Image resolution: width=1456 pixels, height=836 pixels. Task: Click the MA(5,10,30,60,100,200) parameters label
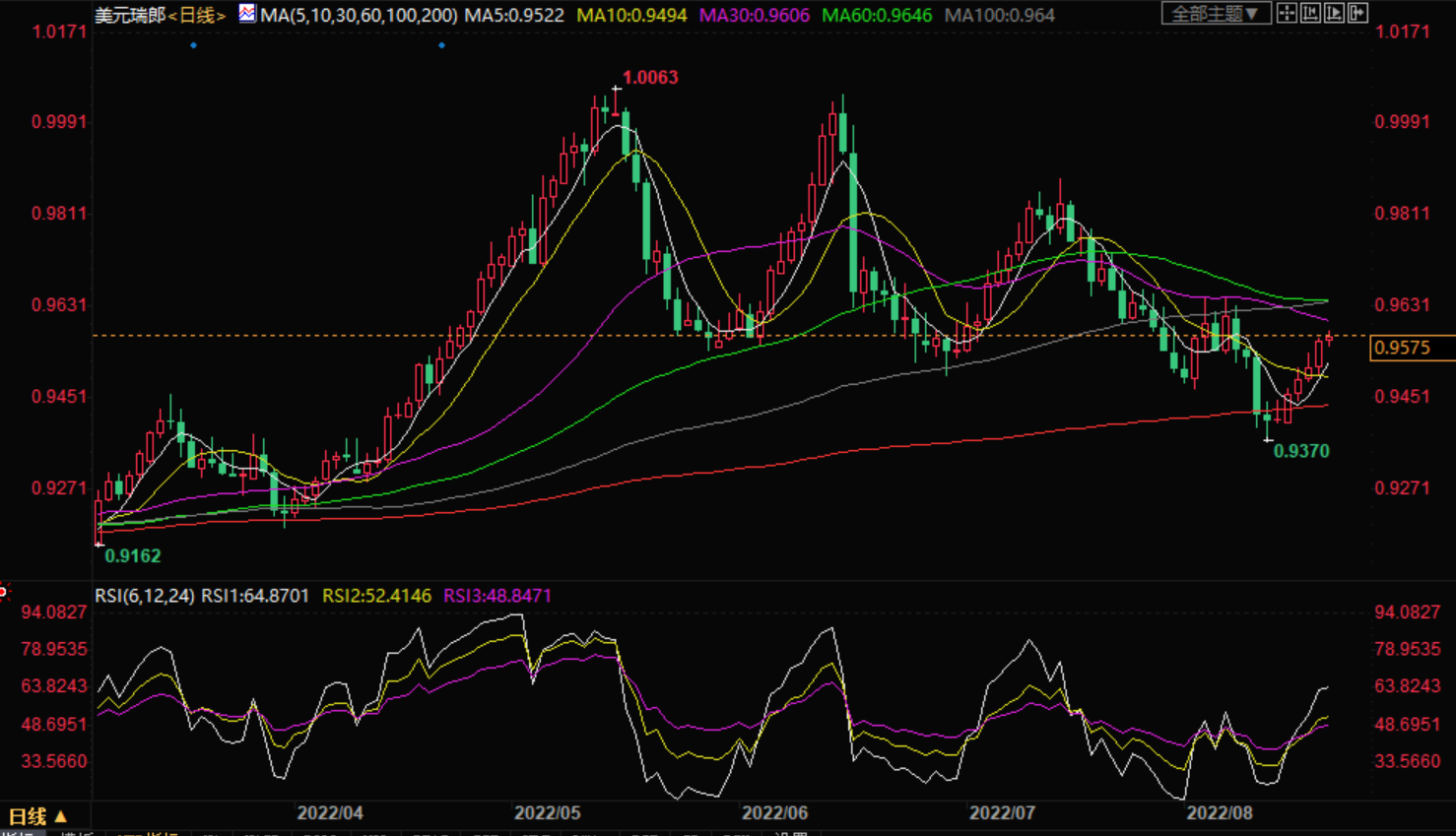tap(359, 15)
